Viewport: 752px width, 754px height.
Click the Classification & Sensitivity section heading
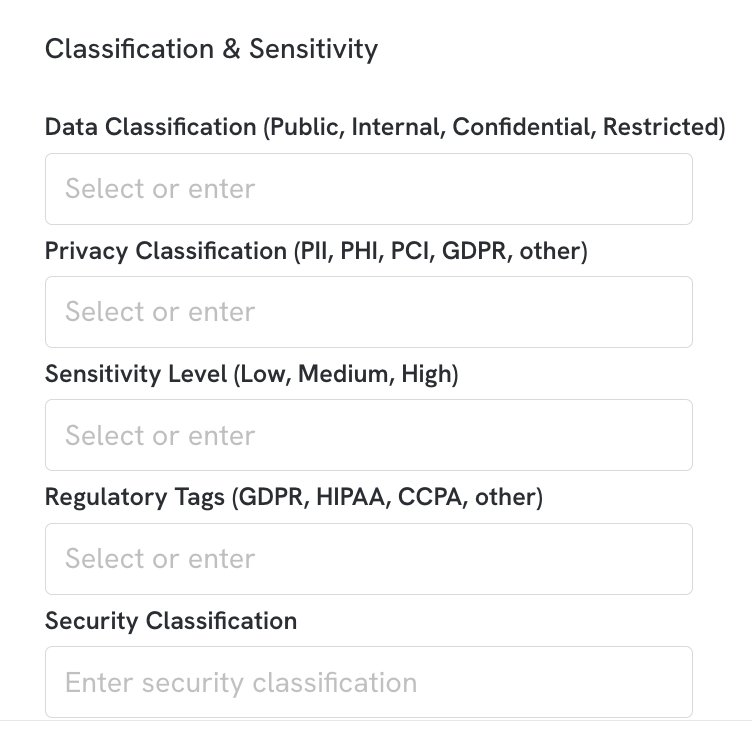coord(212,49)
